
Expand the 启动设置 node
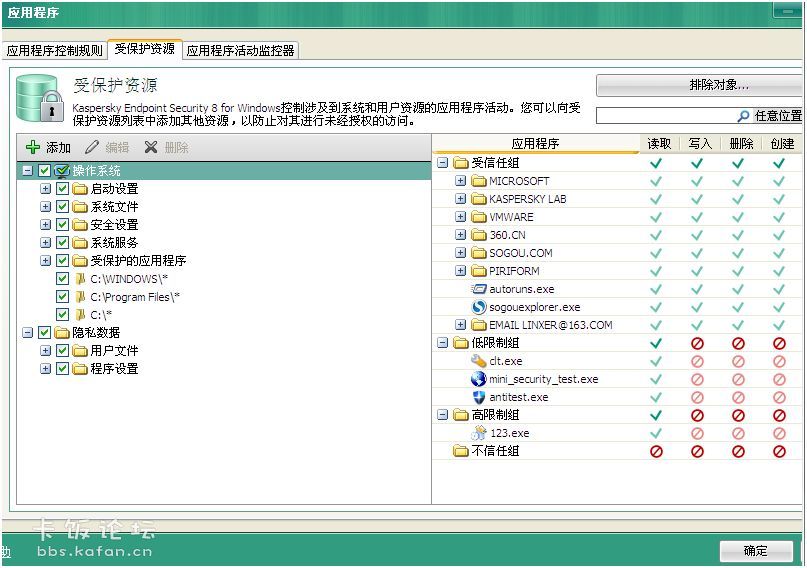[x=46, y=189]
